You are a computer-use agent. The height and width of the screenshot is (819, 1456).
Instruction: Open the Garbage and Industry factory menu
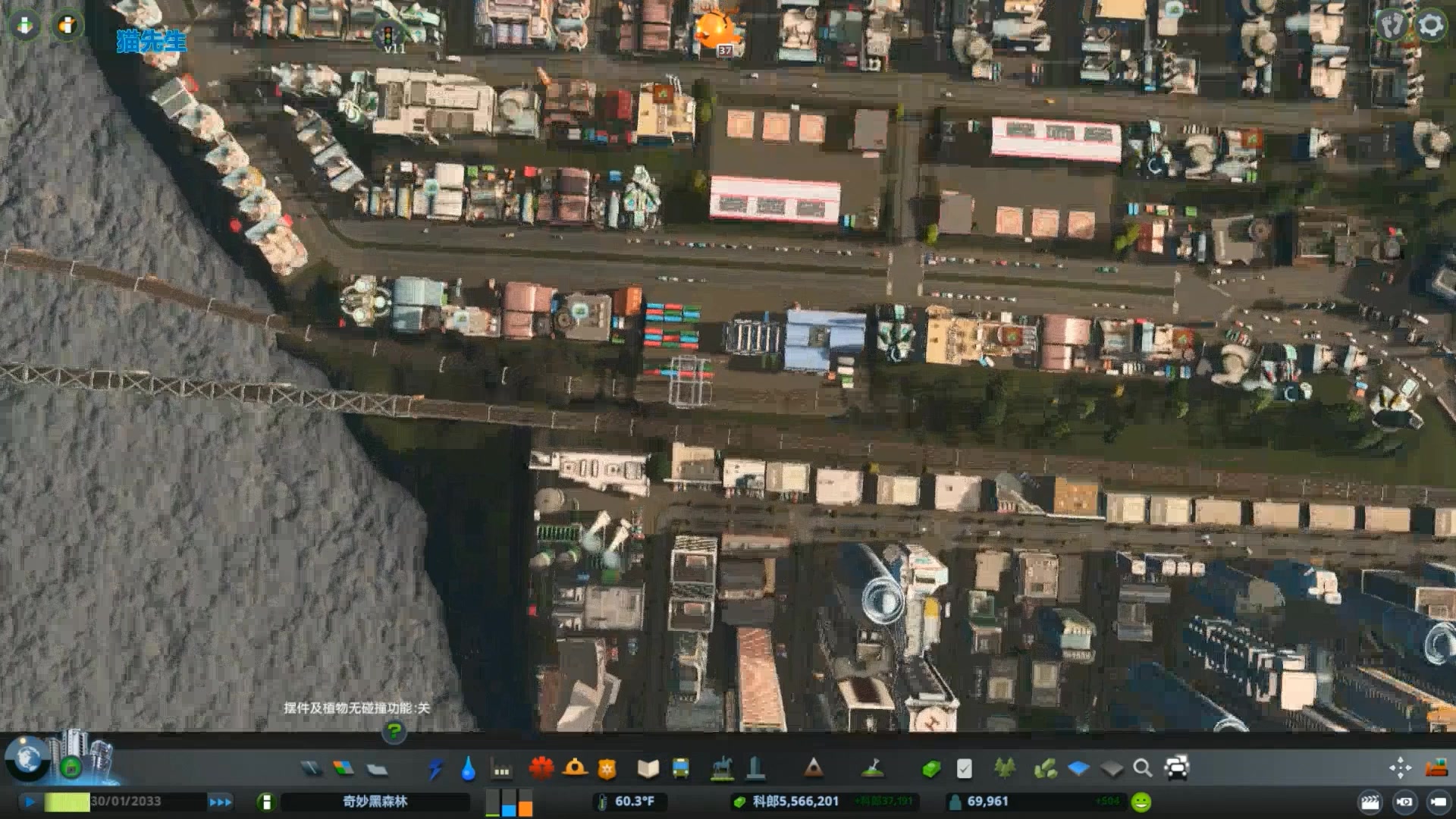pyautogui.click(x=502, y=770)
